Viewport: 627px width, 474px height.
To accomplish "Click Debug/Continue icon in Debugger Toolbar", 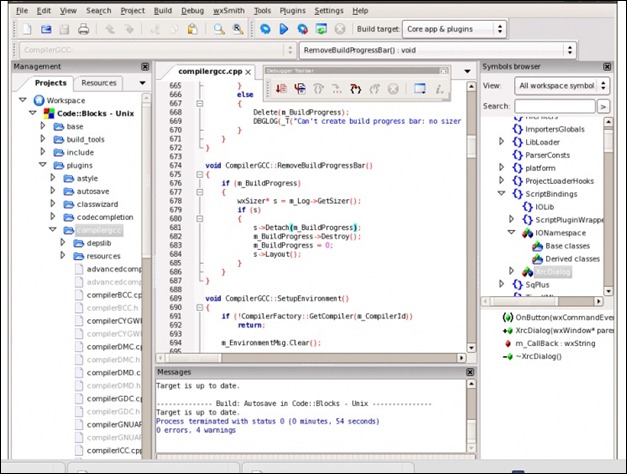I will click(281, 88).
